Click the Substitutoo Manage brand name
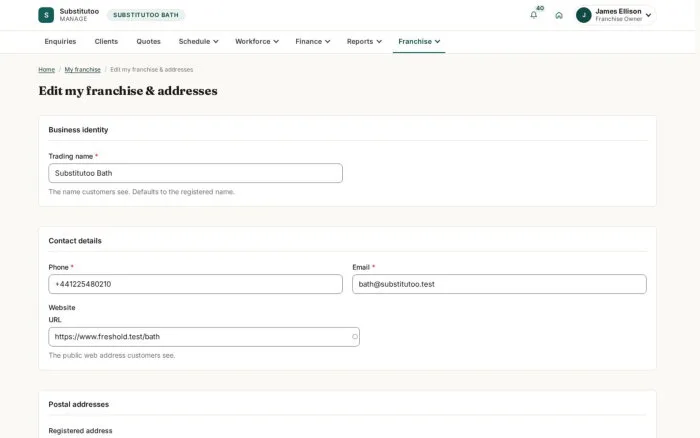Image resolution: width=700 pixels, height=438 pixels. [x=79, y=15]
